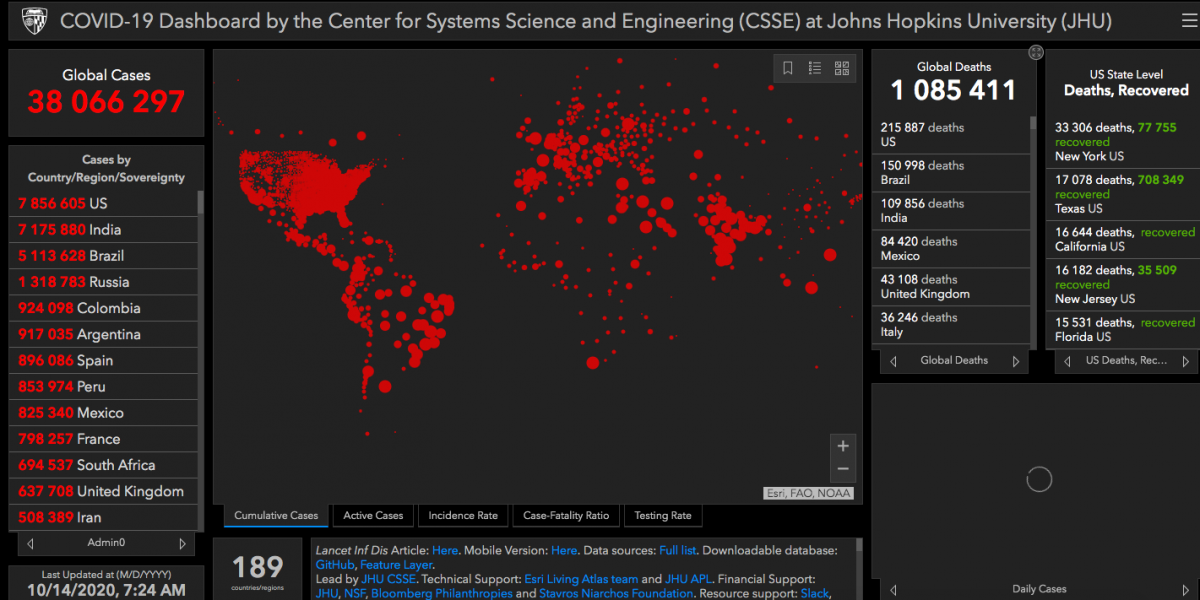Select '150 998 deaths Brazil' entry
1200x600 pixels.
952,173
